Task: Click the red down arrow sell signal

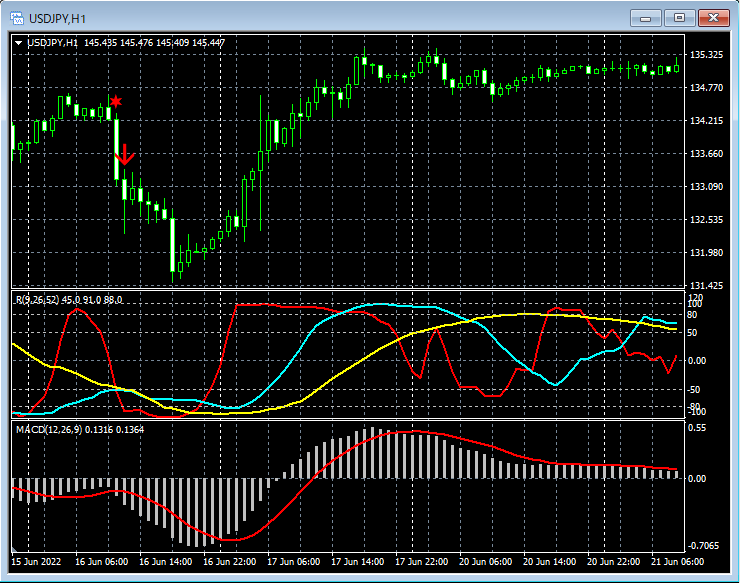Action: coord(124,154)
